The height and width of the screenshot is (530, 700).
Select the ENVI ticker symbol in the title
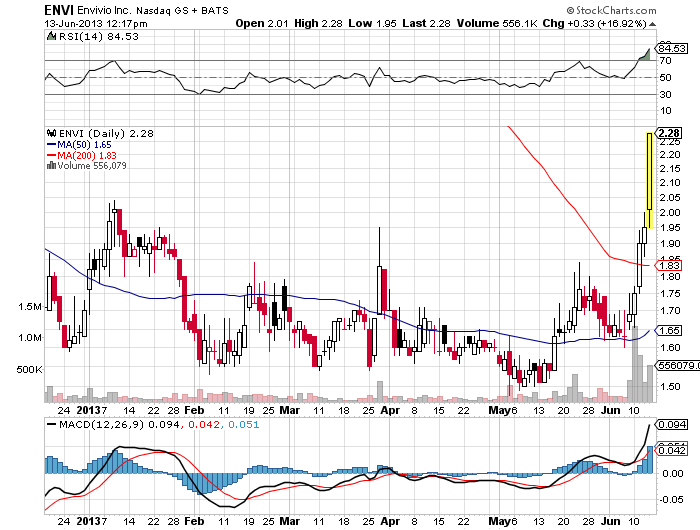(x=59, y=10)
